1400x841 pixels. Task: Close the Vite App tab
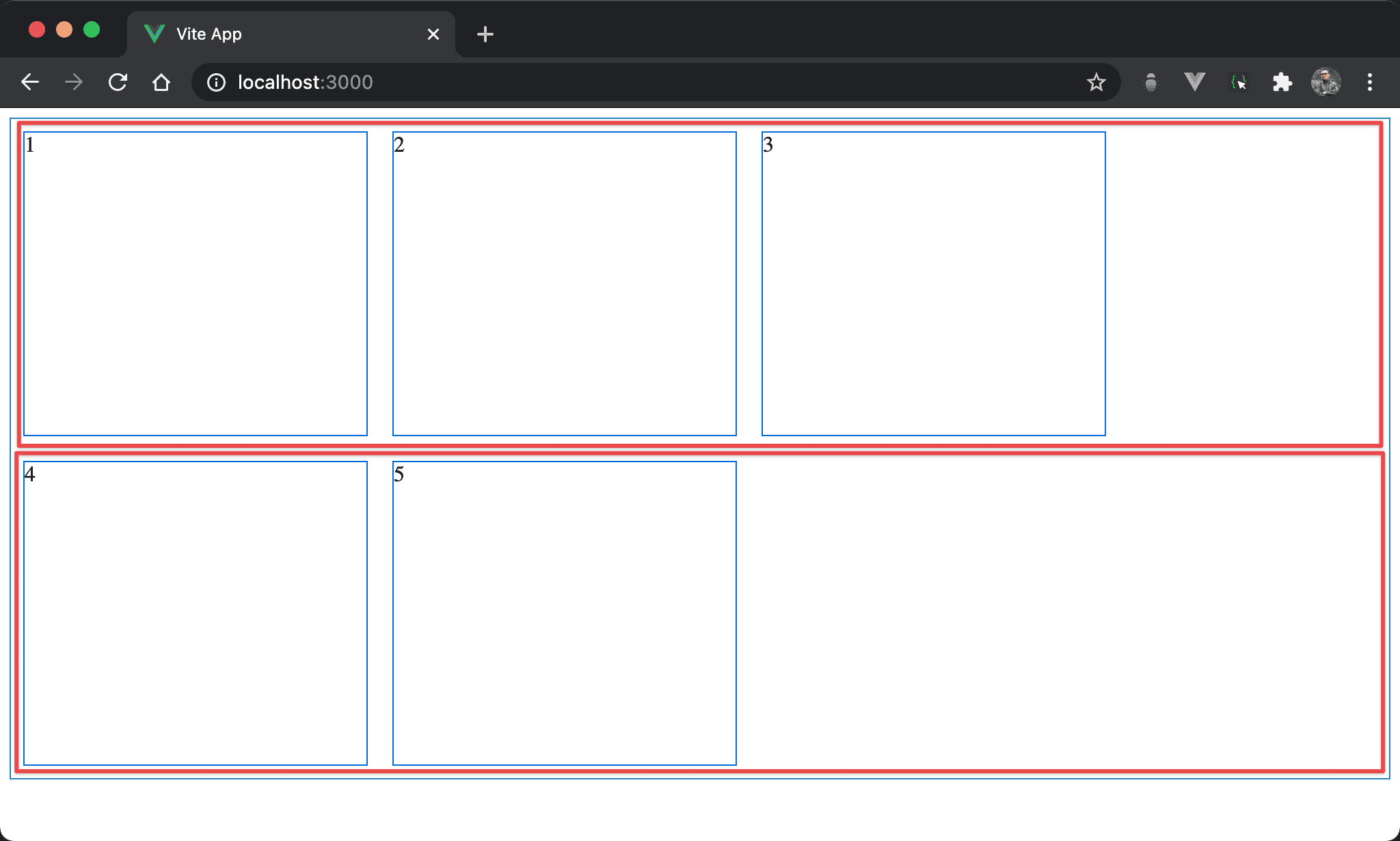click(433, 34)
